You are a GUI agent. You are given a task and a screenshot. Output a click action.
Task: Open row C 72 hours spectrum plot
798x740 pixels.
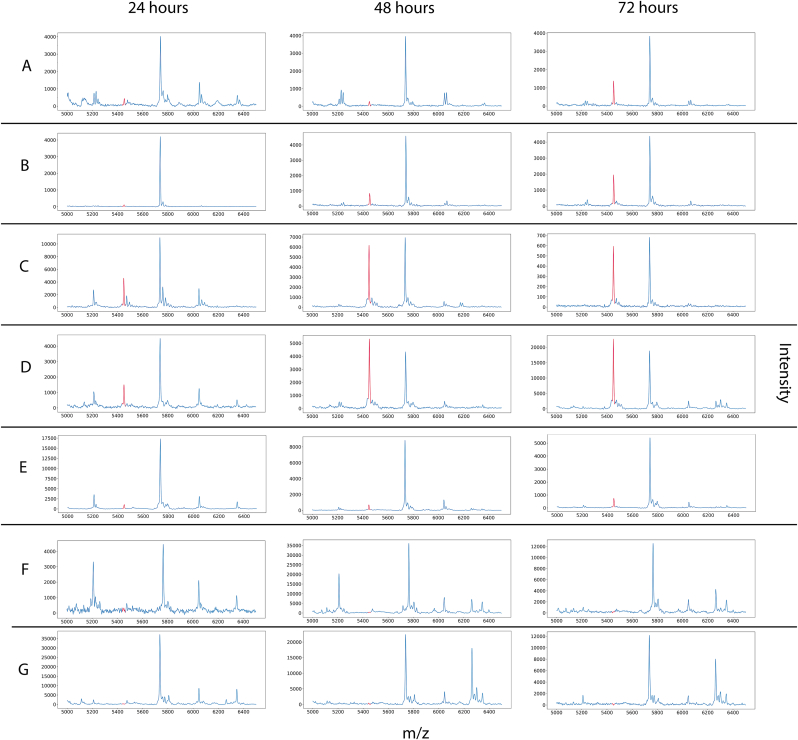[x=651, y=272]
